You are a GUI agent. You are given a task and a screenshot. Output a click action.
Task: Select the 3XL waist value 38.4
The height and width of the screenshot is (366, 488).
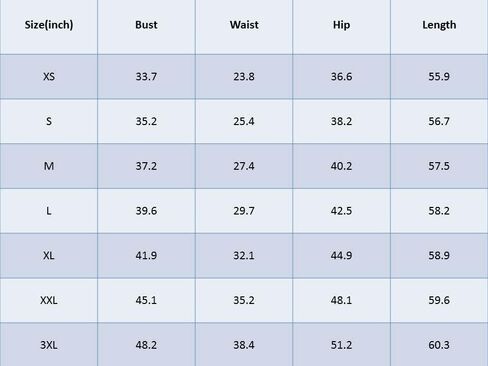(244, 345)
